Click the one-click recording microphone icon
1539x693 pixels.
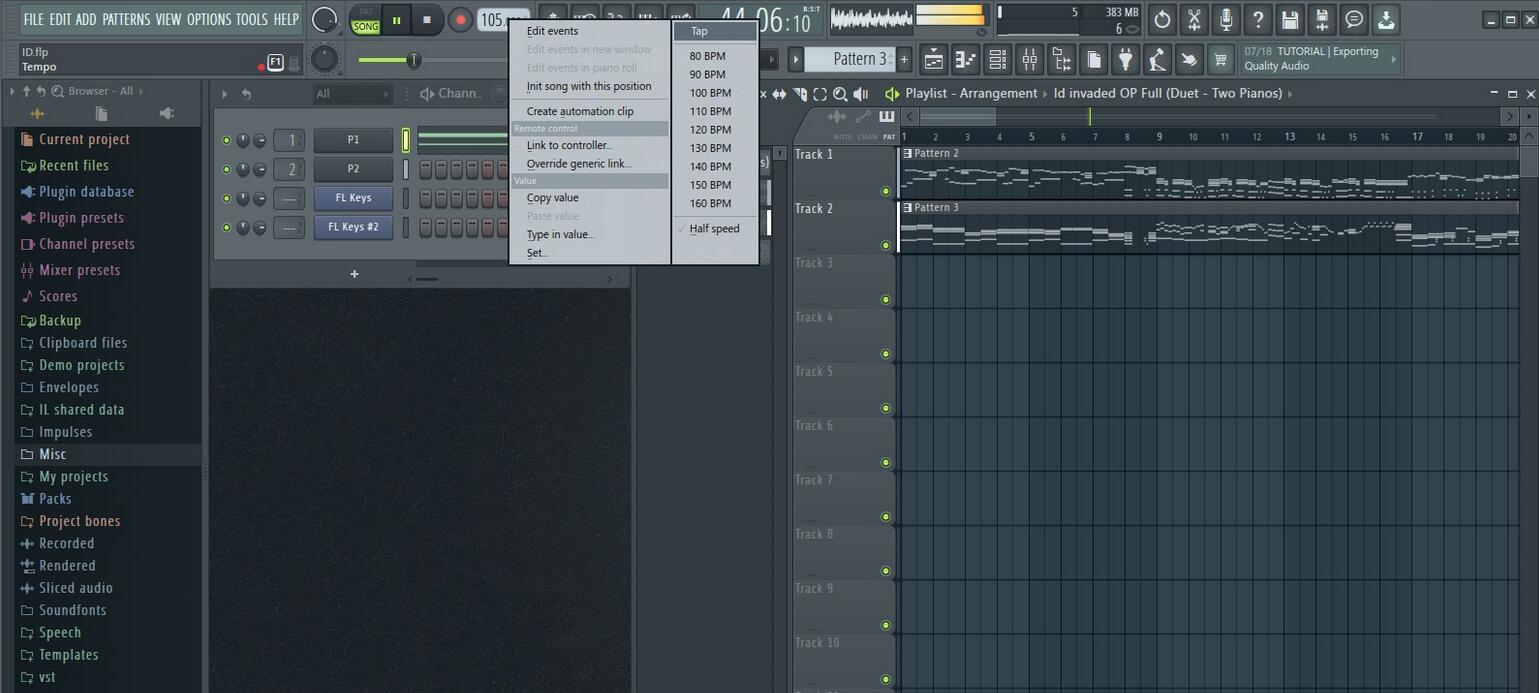1226,19
